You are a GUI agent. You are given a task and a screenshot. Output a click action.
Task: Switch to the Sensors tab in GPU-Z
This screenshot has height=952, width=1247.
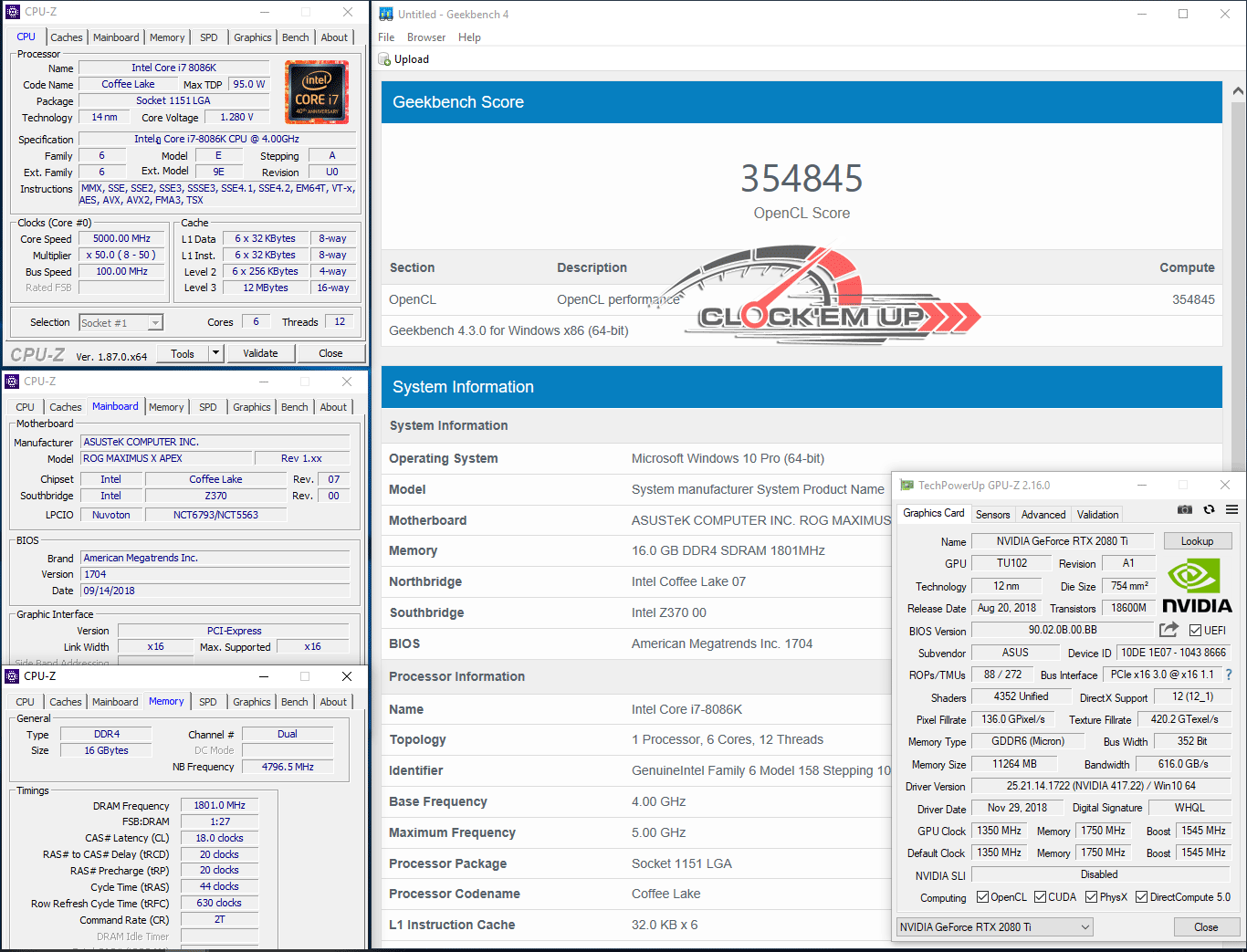[993, 515]
